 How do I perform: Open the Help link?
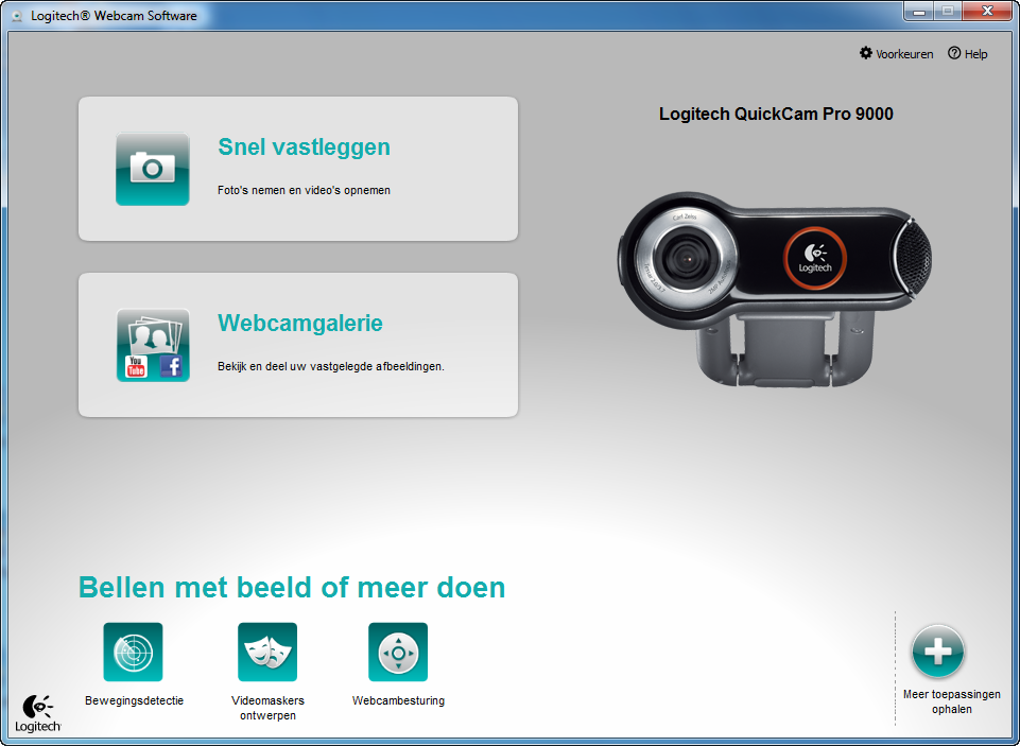click(967, 54)
